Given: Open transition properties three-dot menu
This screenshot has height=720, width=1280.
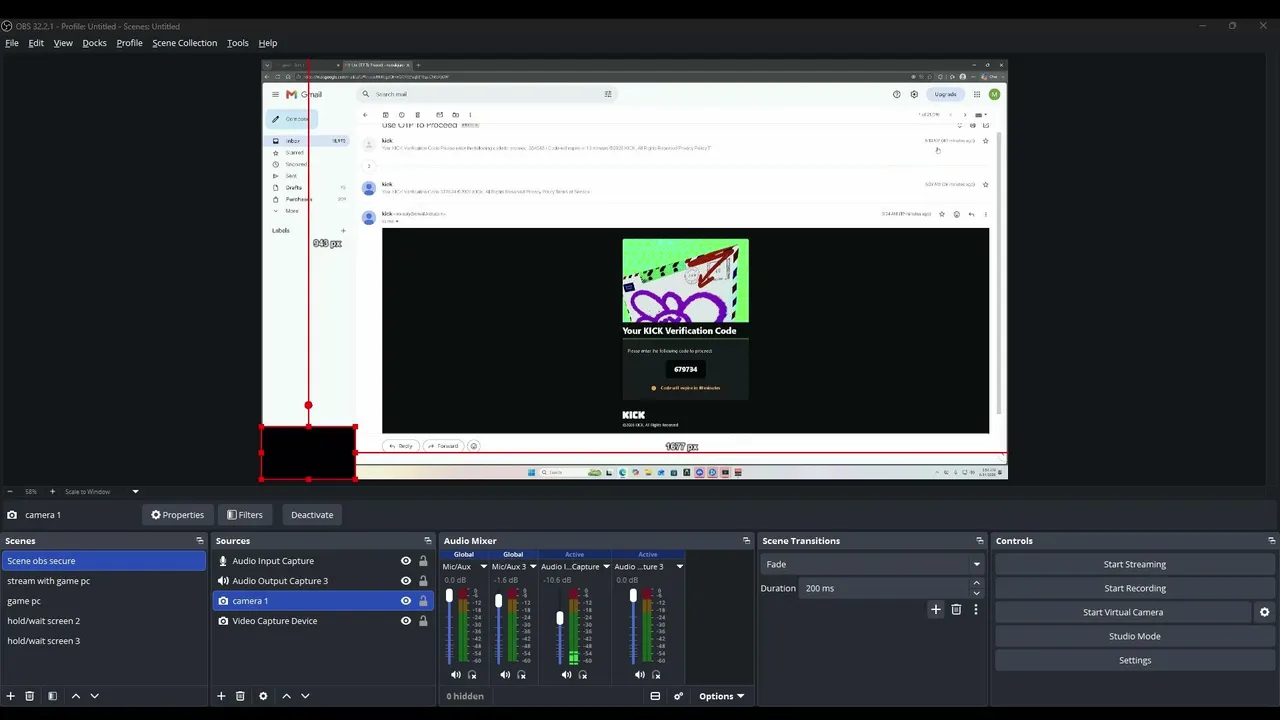Looking at the screenshot, I should (976, 610).
